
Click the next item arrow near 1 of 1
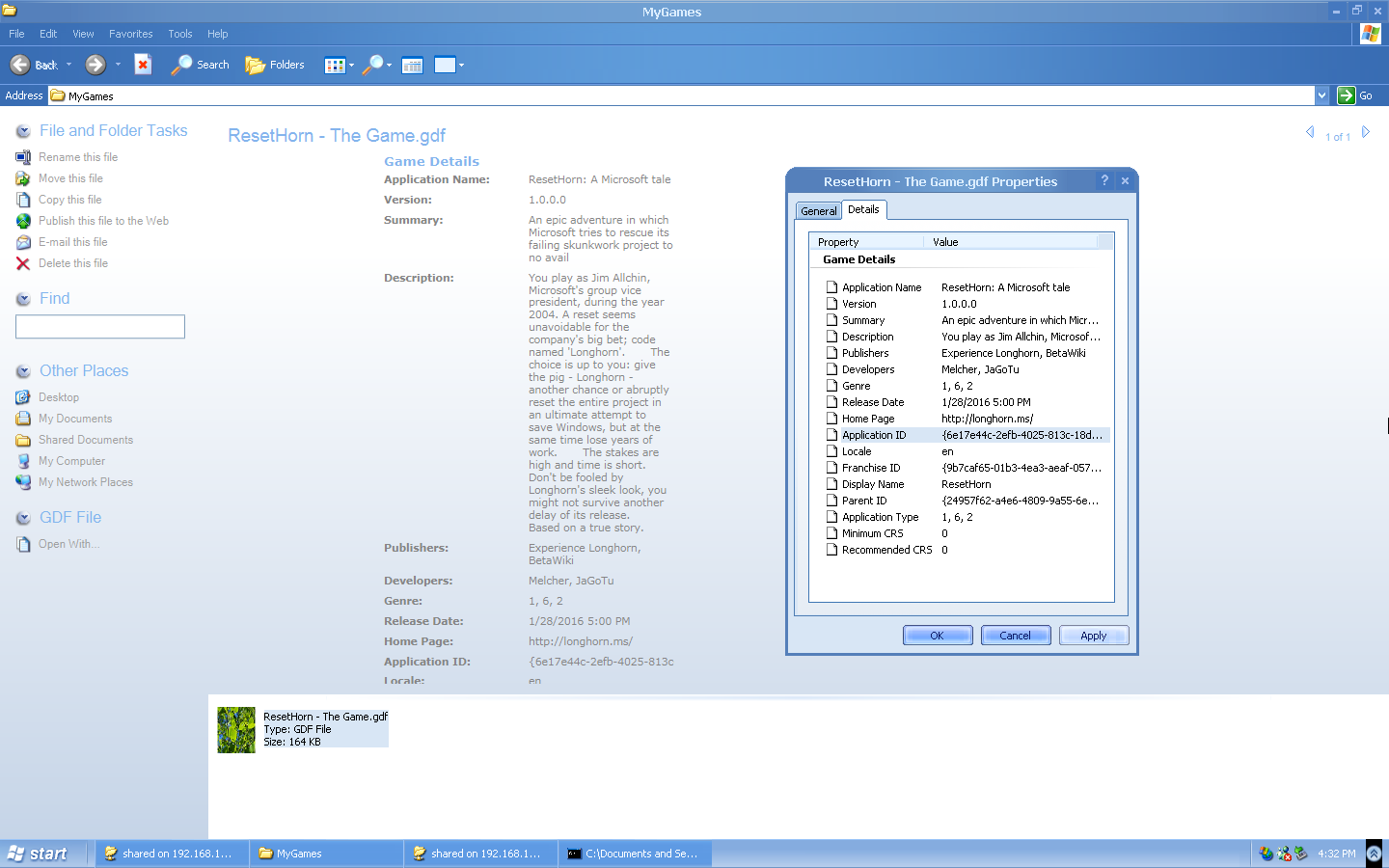1366,132
